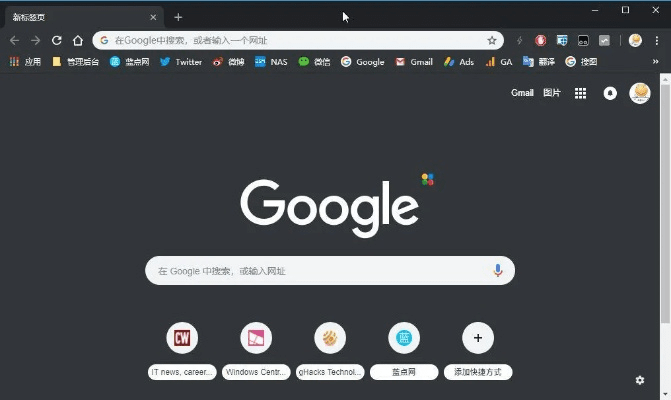Click the 图片 images link

552,93
